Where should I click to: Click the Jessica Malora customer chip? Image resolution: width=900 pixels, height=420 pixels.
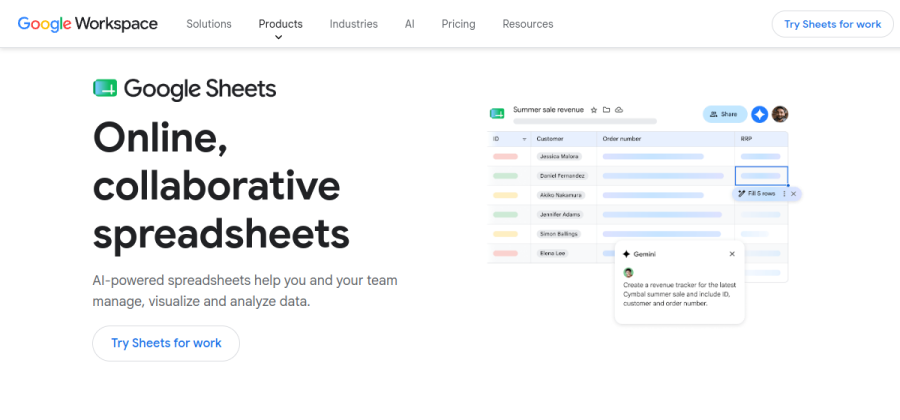559,156
